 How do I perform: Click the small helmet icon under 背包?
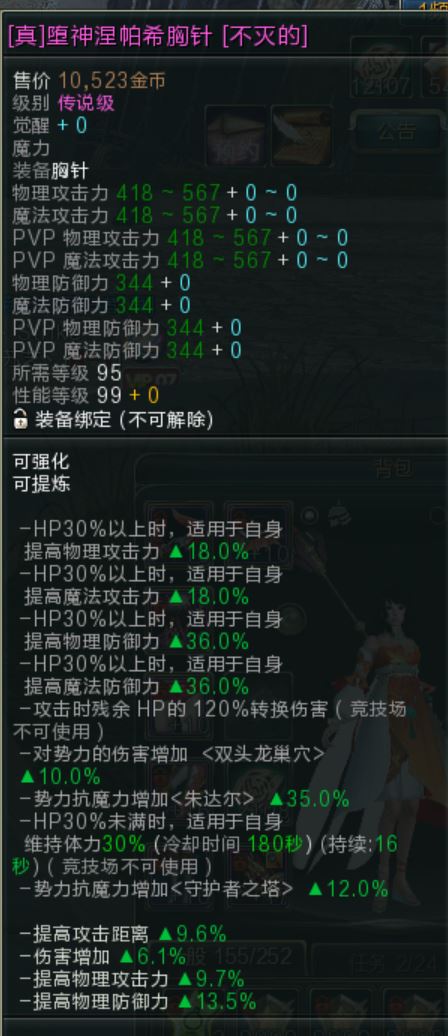pos(338,515)
